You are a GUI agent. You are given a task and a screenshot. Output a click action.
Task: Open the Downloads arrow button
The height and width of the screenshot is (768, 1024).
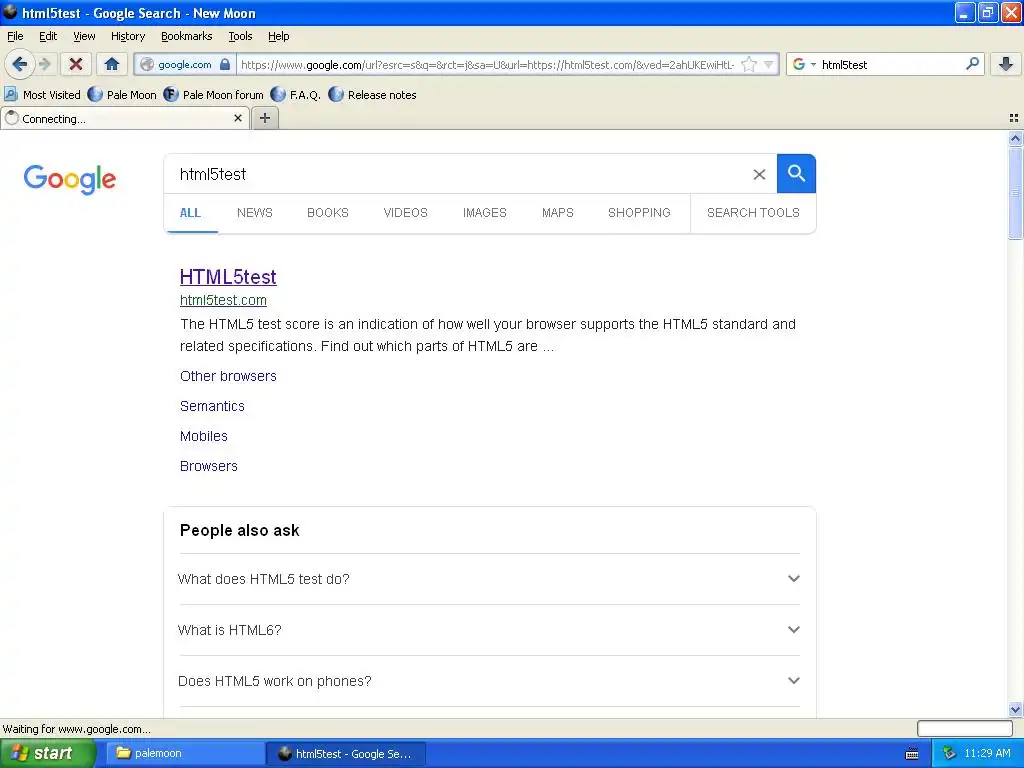(x=1006, y=64)
